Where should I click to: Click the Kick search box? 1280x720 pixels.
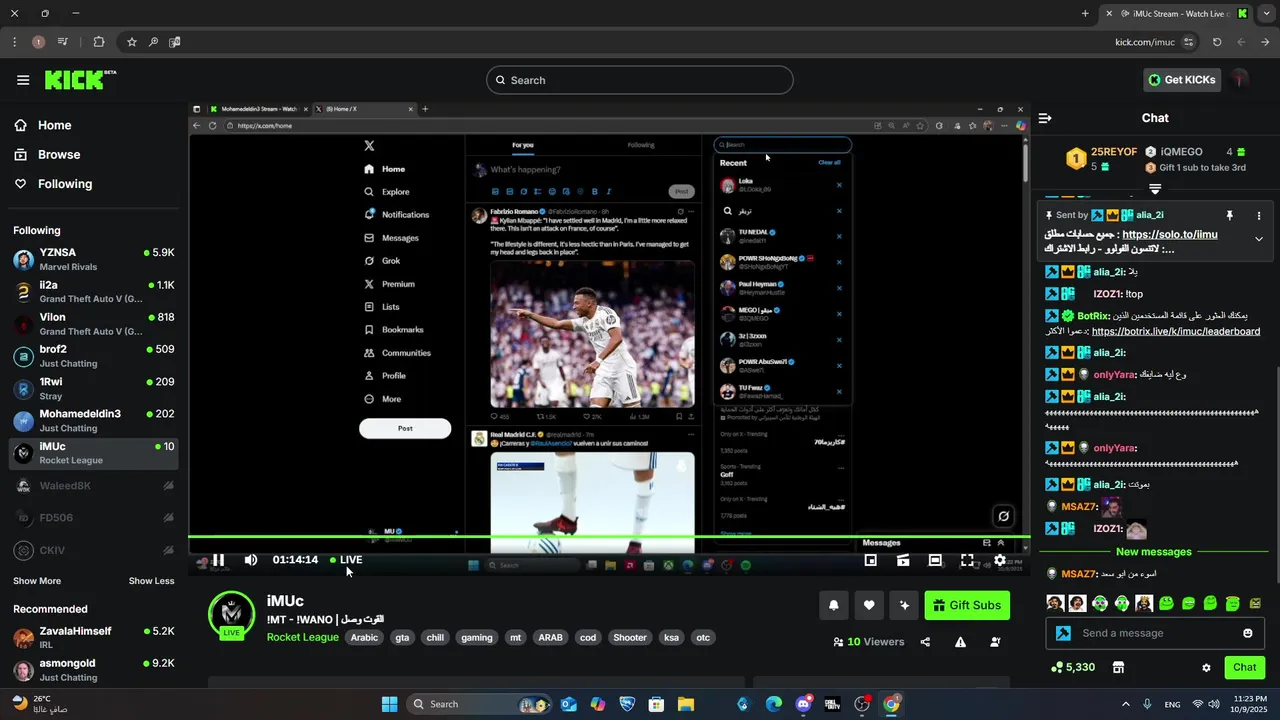(x=640, y=80)
